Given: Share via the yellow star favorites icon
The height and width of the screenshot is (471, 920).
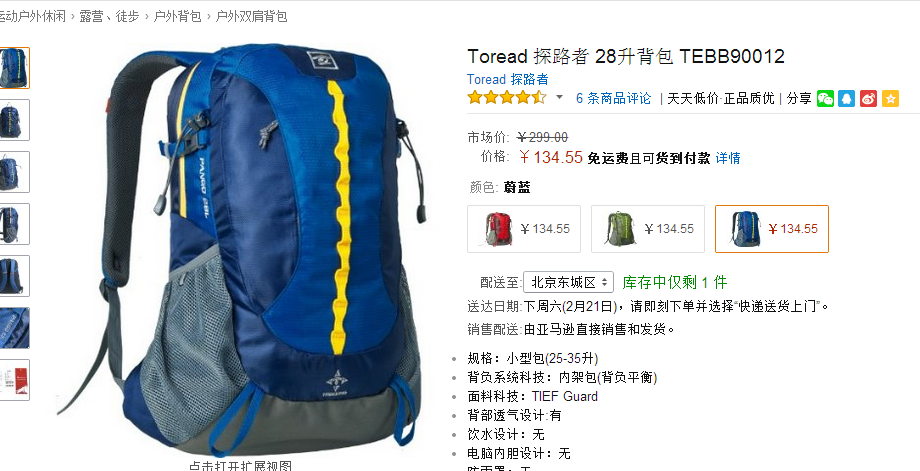Looking at the screenshot, I should click(890, 99).
